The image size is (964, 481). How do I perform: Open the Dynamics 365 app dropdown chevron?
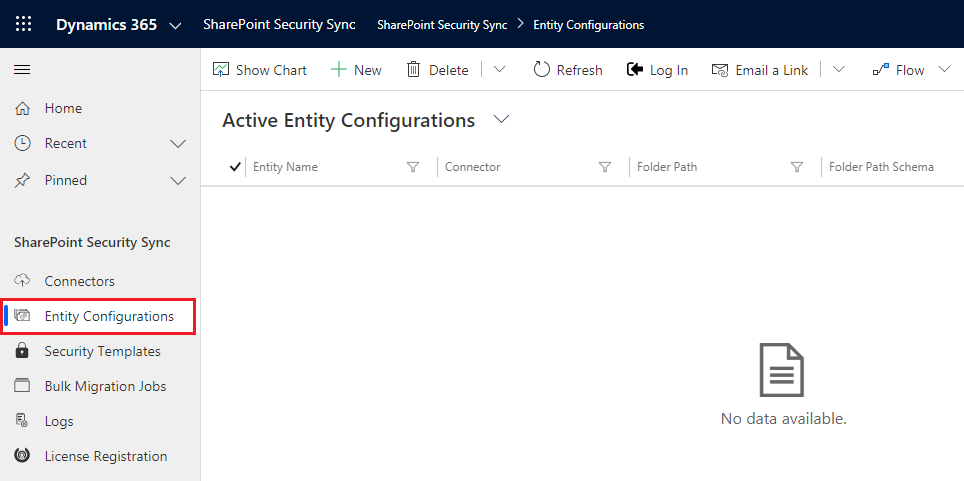click(175, 26)
